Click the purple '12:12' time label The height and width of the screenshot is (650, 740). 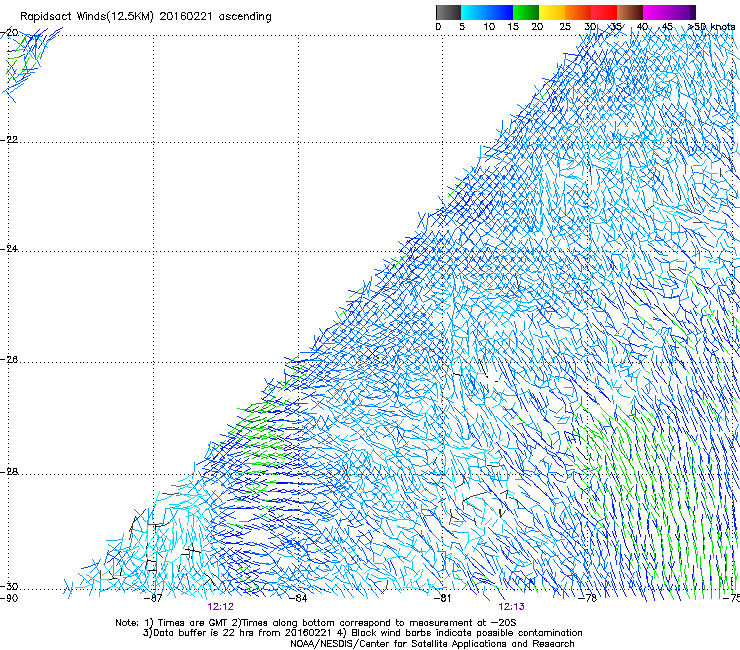click(x=220, y=607)
